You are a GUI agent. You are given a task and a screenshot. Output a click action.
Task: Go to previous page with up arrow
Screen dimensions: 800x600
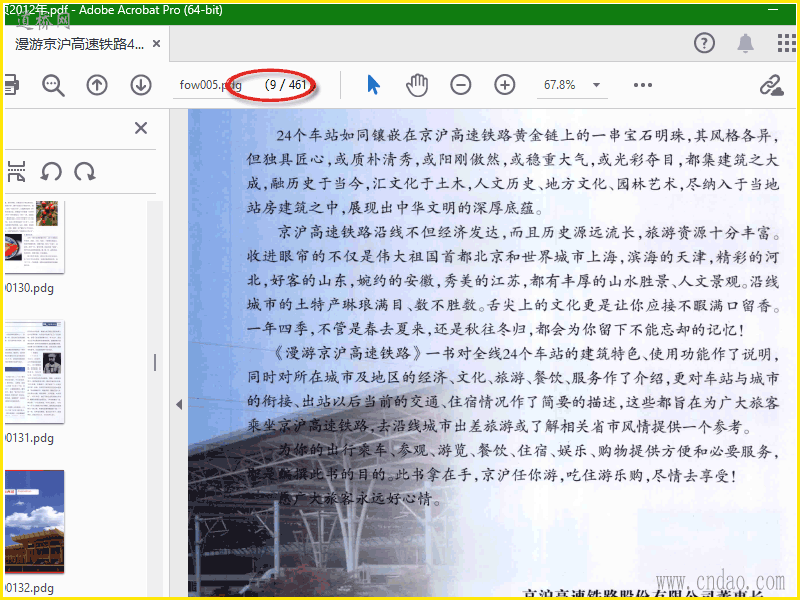point(97,85)
